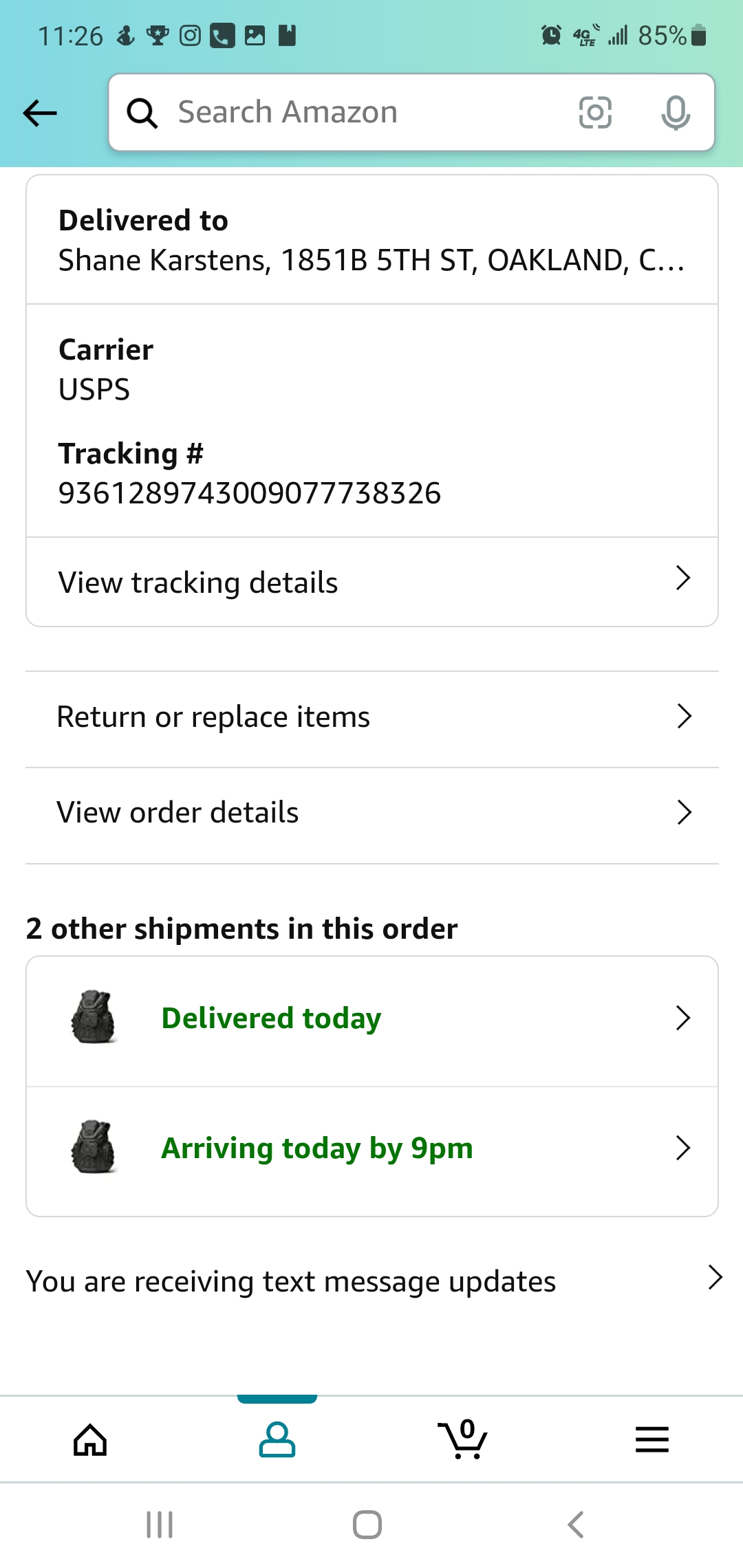Expand chevron beside View order details

click(684, 812)
